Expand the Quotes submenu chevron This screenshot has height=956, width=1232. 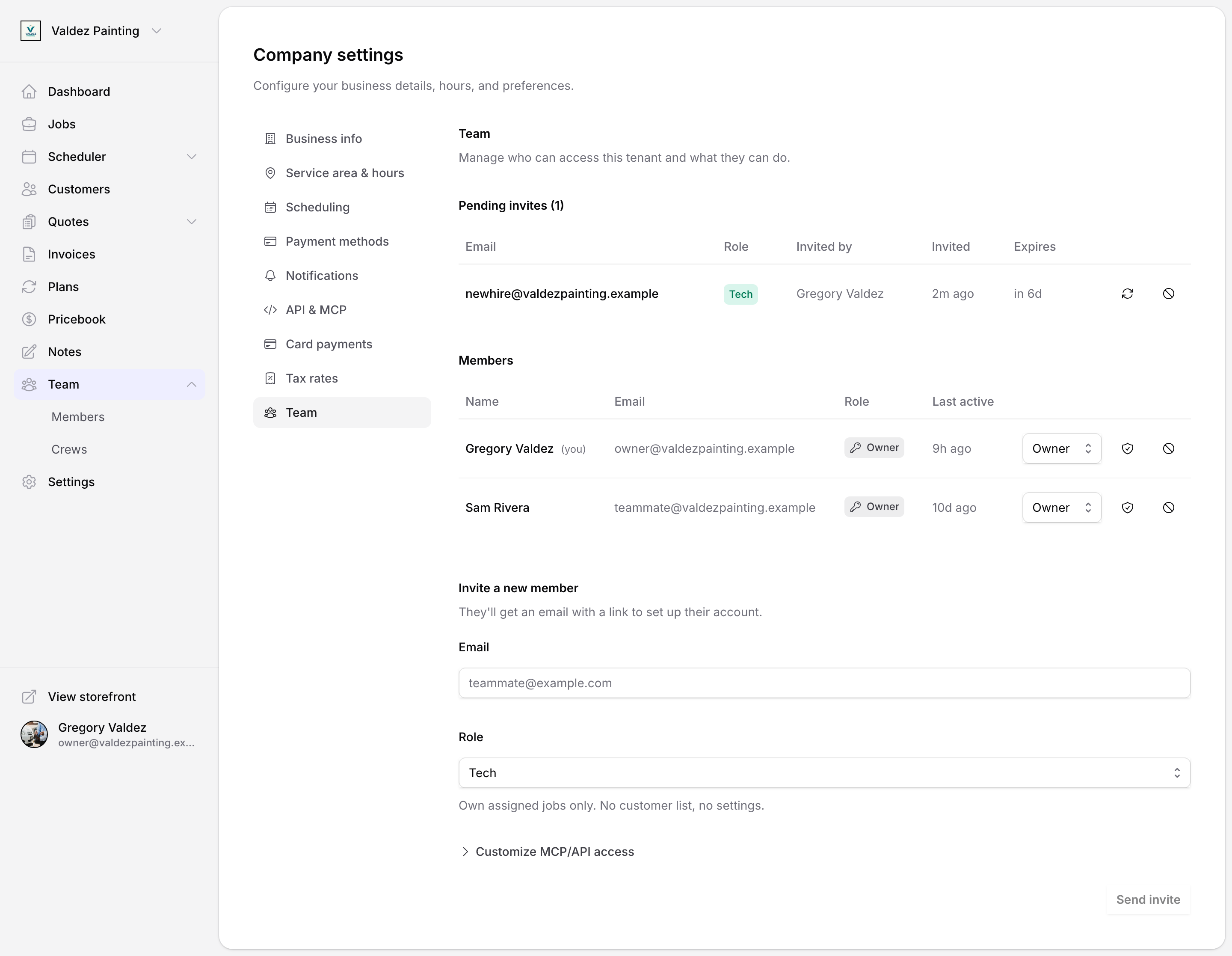192,222
